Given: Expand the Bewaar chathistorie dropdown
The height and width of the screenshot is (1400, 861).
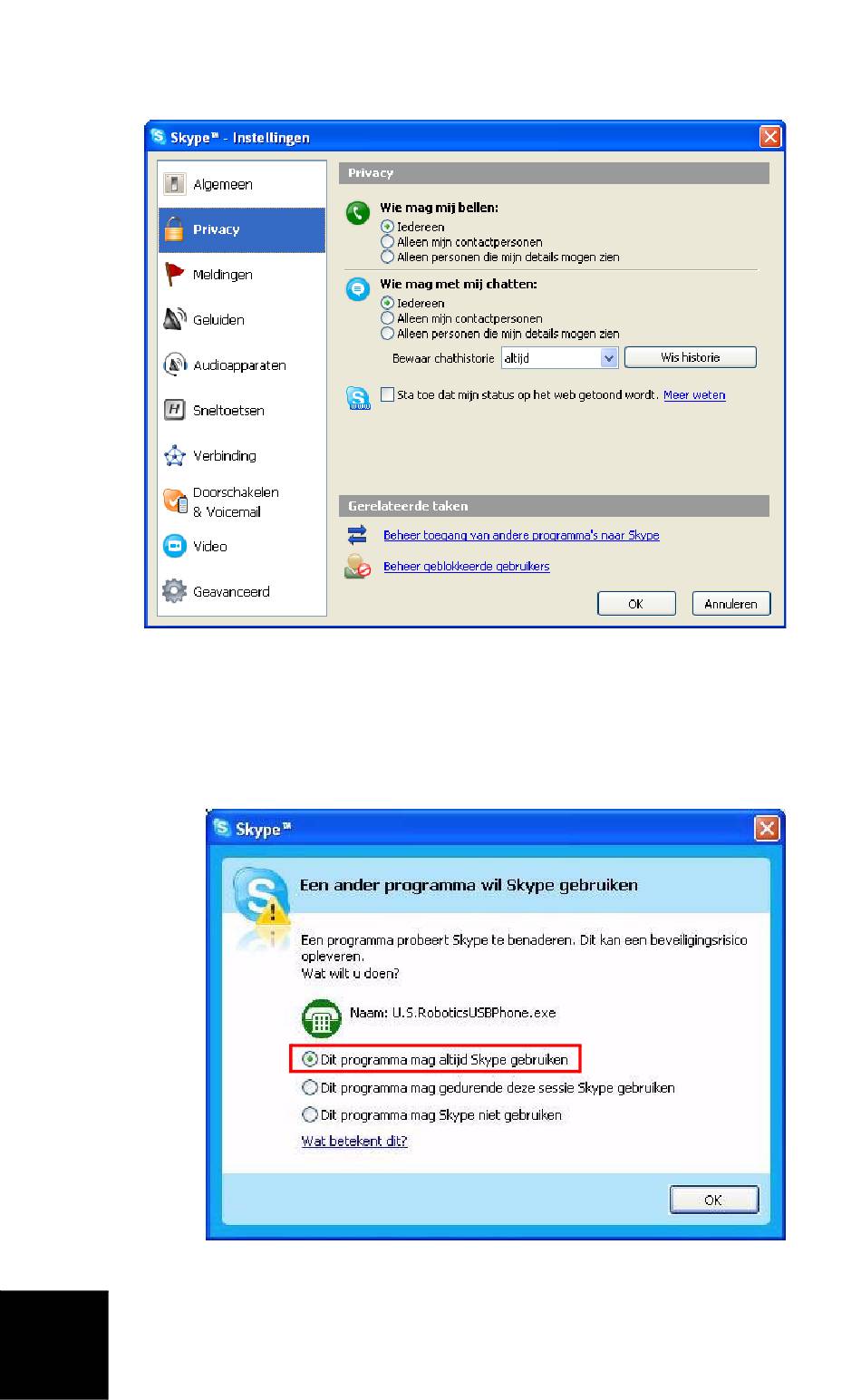Looking at the screenshot, I should (609, 358).
